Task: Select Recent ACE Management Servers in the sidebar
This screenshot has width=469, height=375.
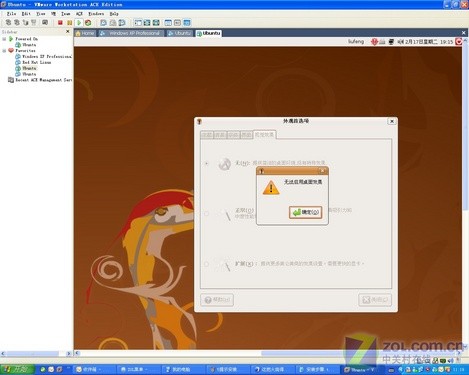Action: click(40, 80)
